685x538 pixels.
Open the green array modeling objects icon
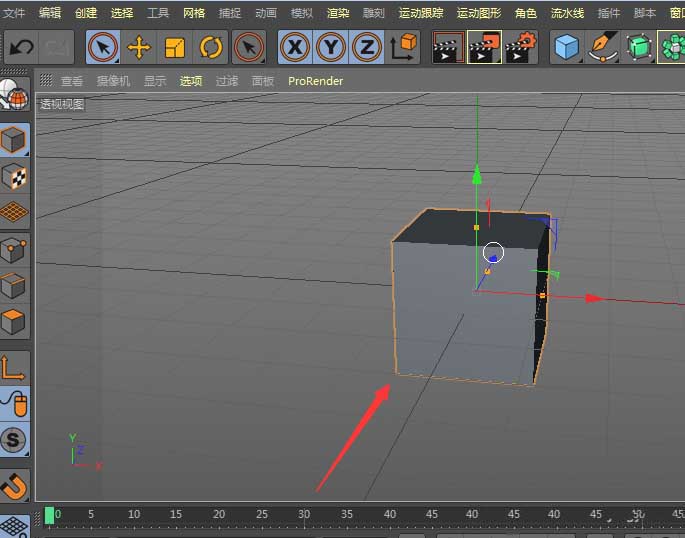click(672, 47)
